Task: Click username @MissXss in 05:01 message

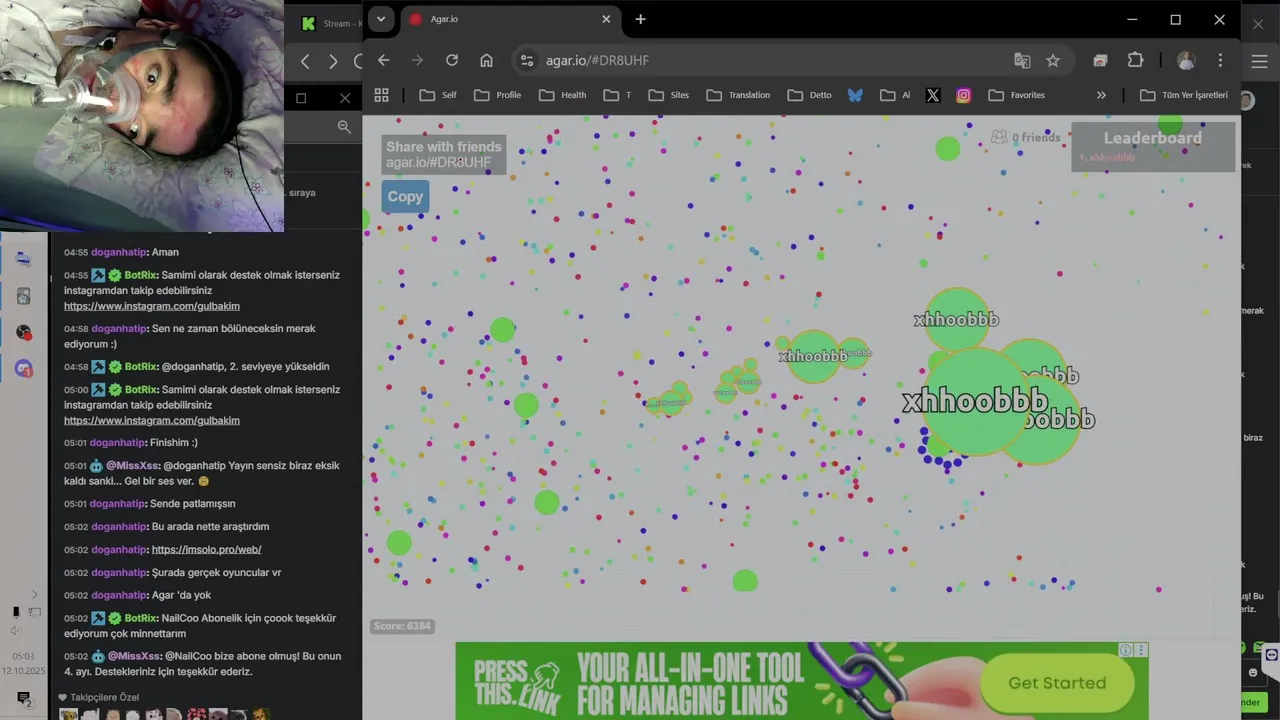Action: click(x=132, y=466)
